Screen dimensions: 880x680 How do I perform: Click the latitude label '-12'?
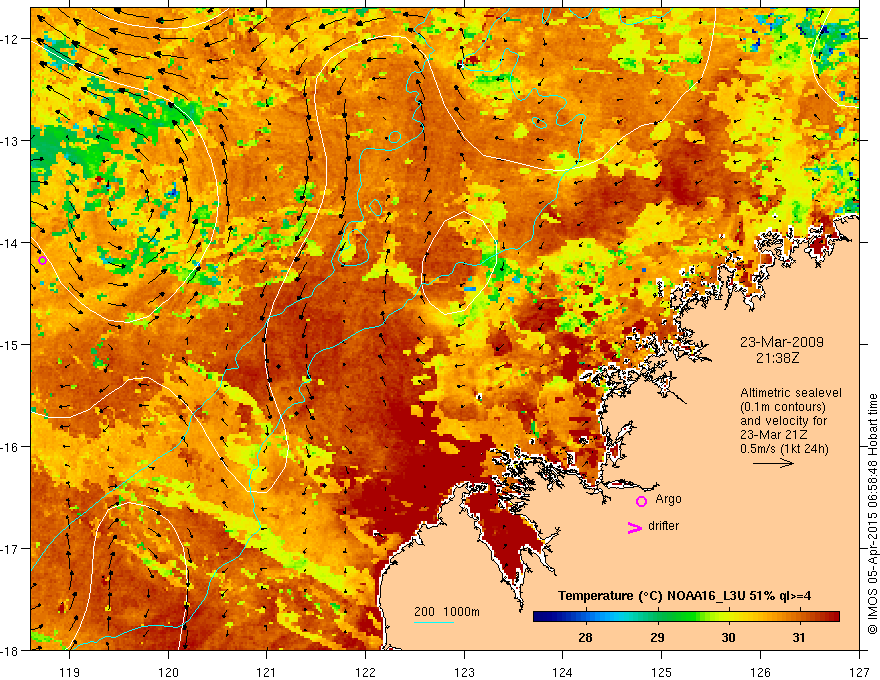(11, 39)
